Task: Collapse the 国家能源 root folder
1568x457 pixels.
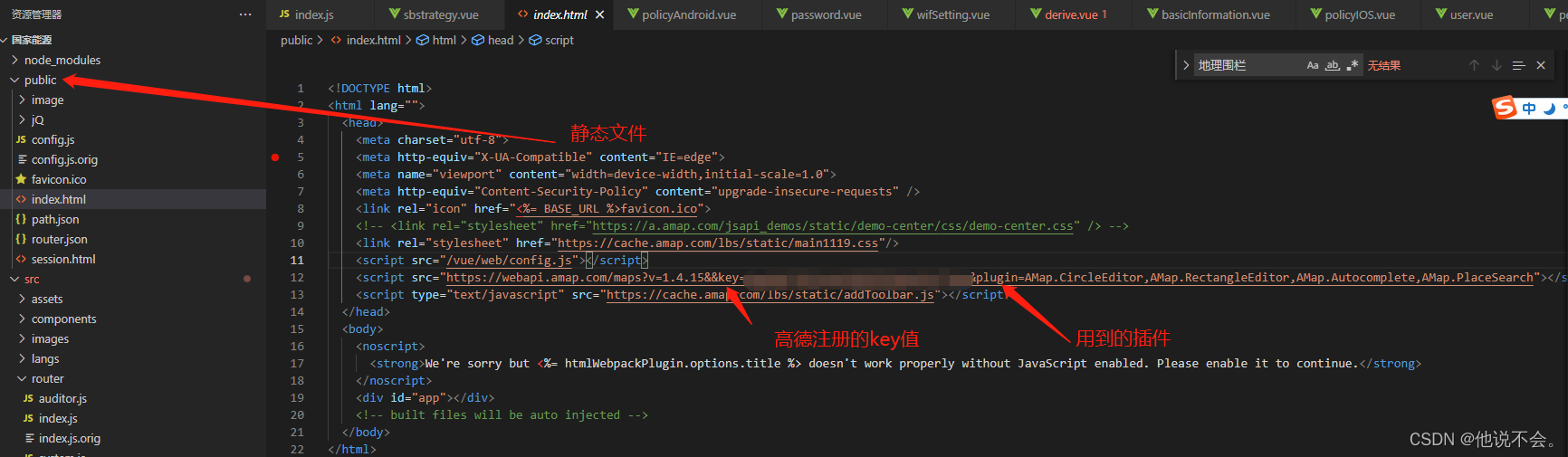Action: (32, 40)
